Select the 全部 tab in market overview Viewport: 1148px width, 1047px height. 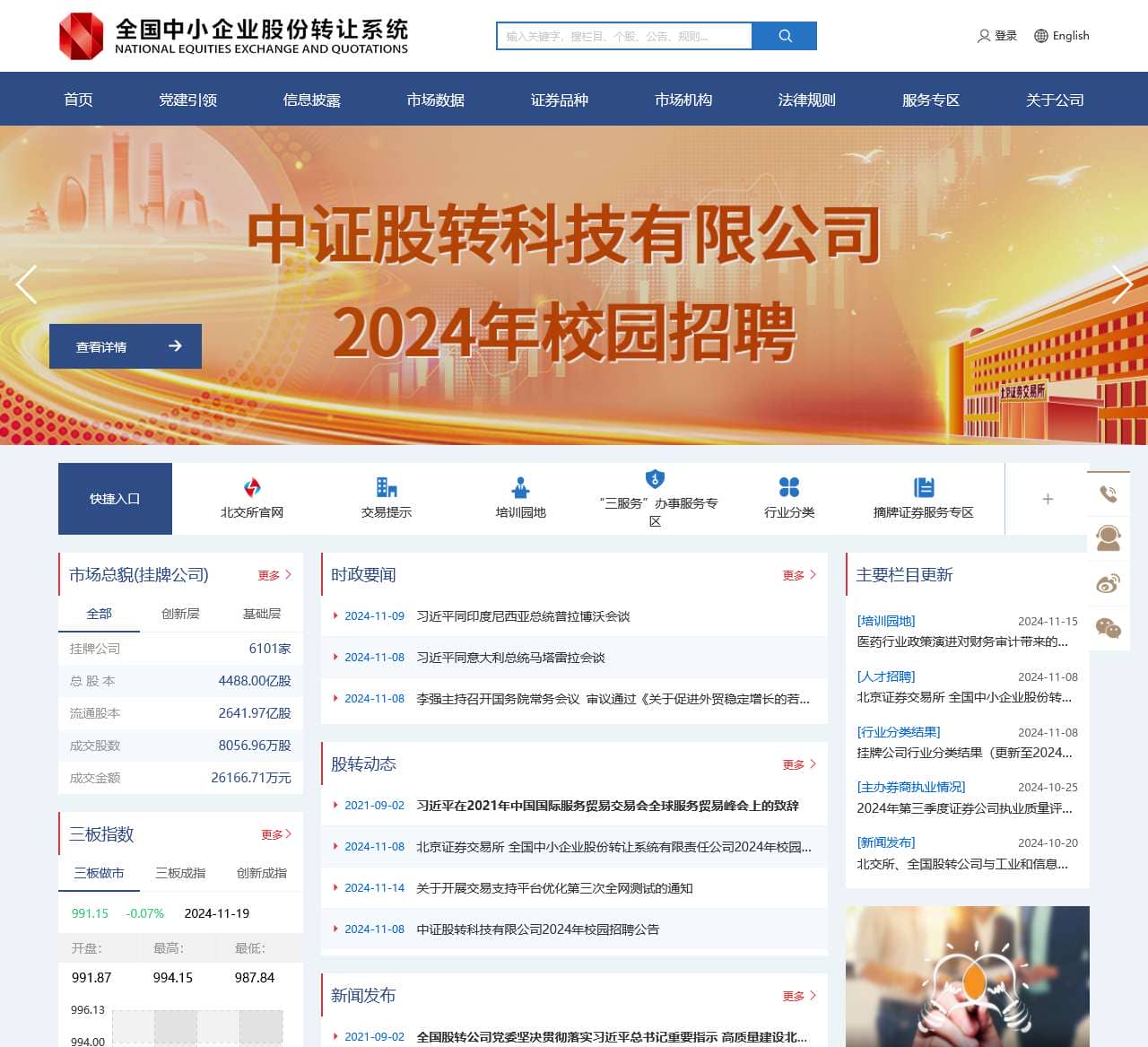99,614
